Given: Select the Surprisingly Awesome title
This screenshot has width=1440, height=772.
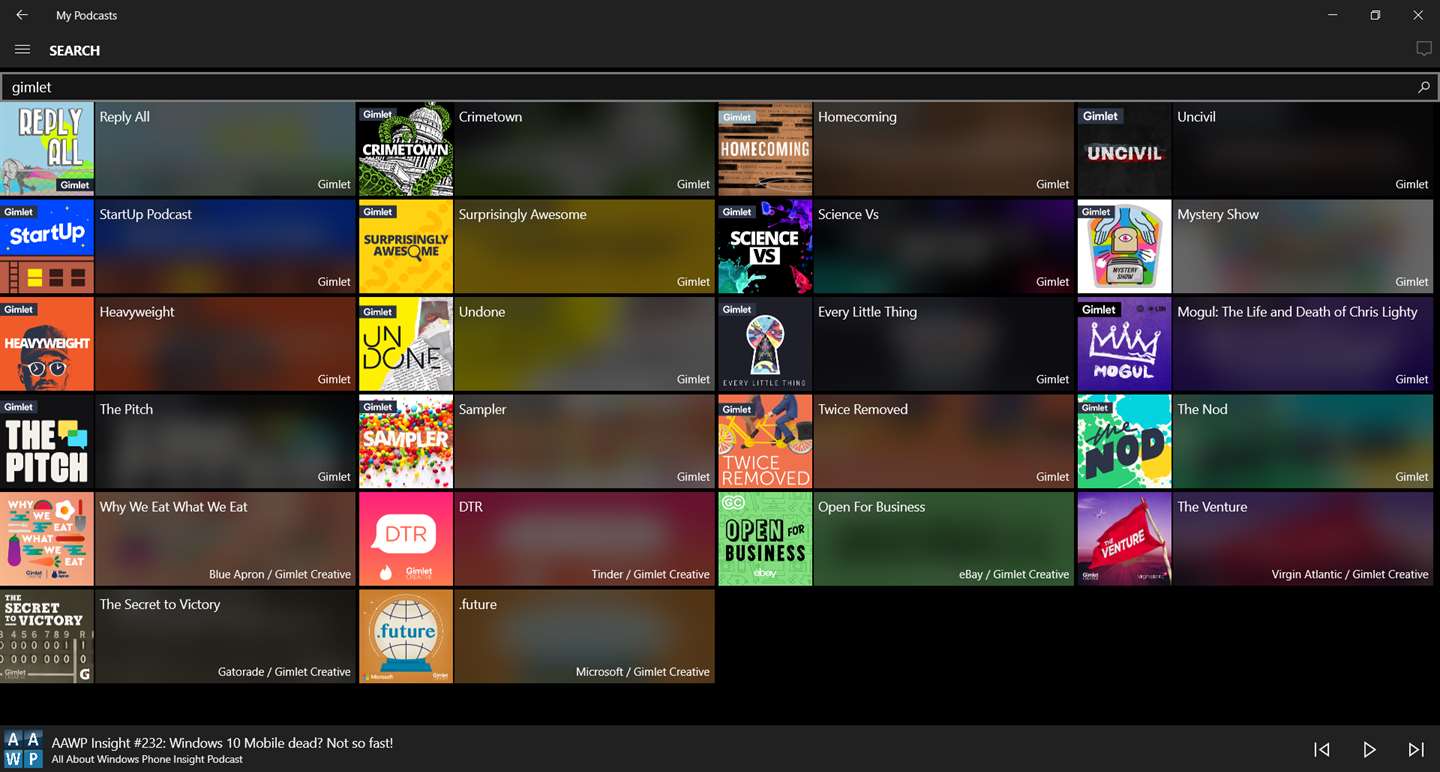Looking at the screenshot, I should [522, 214].
